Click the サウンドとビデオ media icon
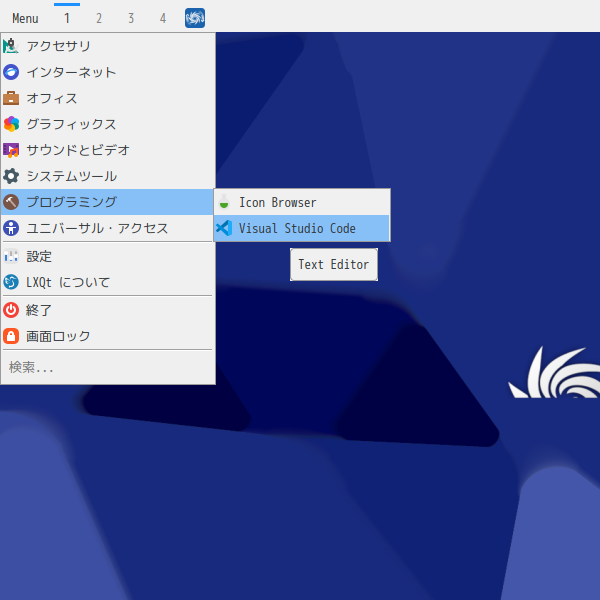This screenshot has width=600, height=600. 11,150
